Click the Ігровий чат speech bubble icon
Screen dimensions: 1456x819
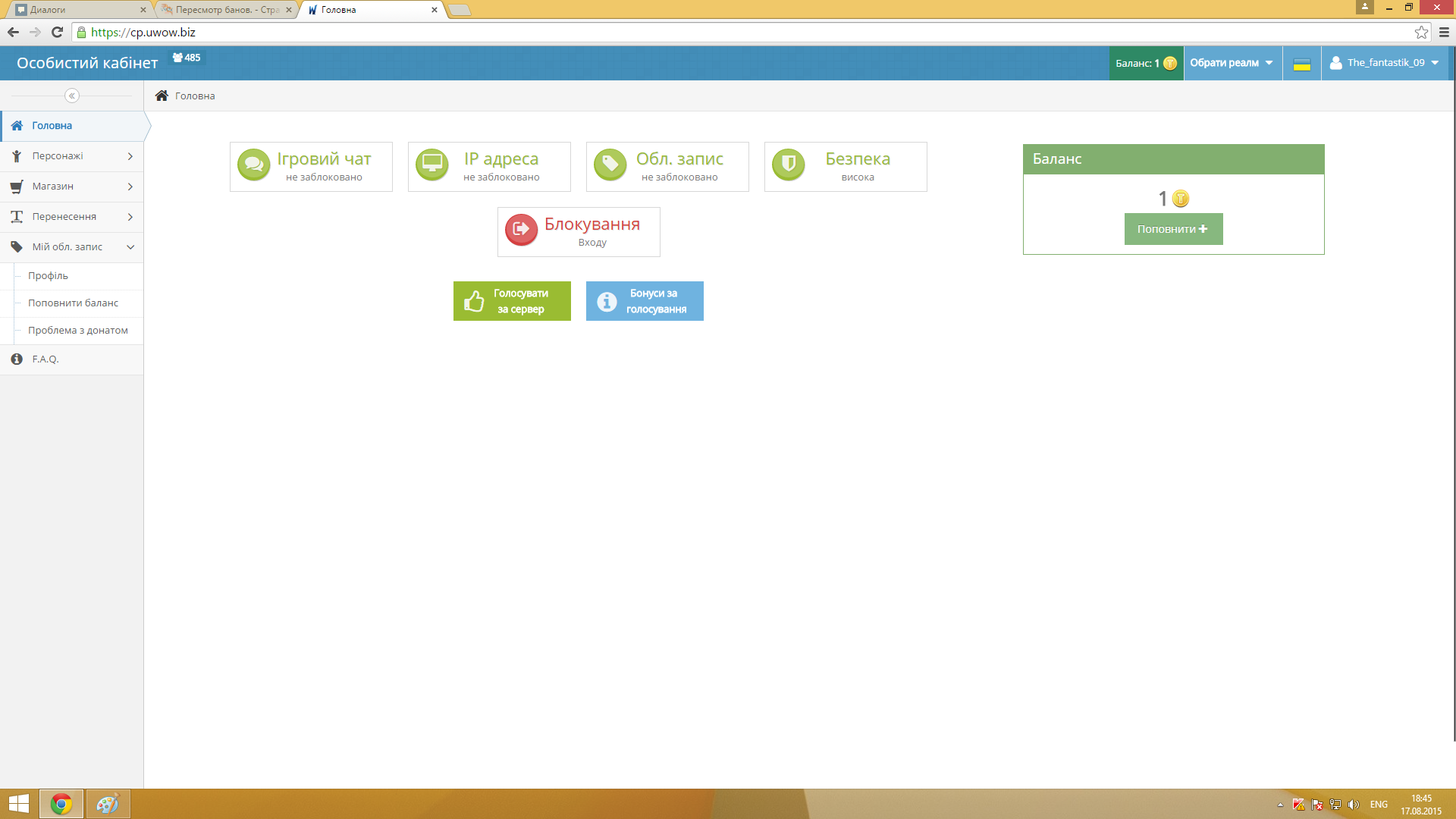(253, 165)
